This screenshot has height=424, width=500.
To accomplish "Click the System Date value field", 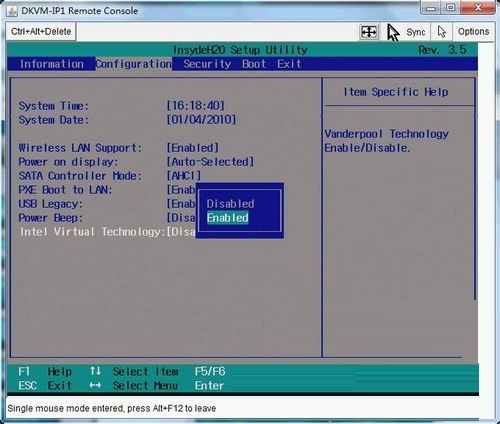I will coord(201,120).
